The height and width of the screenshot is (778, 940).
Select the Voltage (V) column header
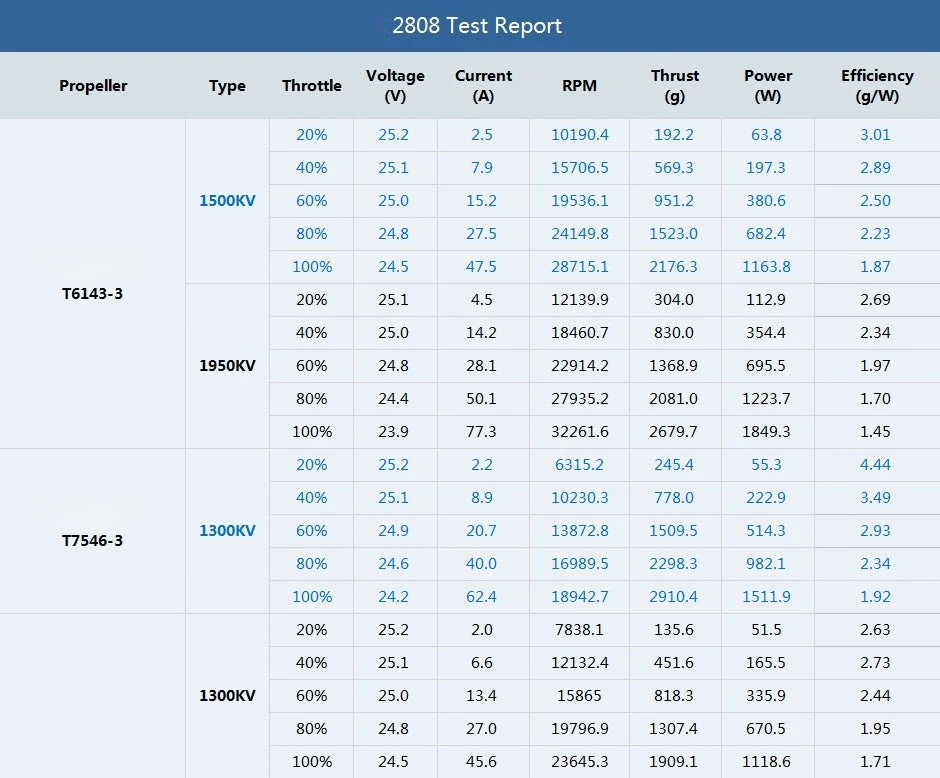click(x=395, y=86)
